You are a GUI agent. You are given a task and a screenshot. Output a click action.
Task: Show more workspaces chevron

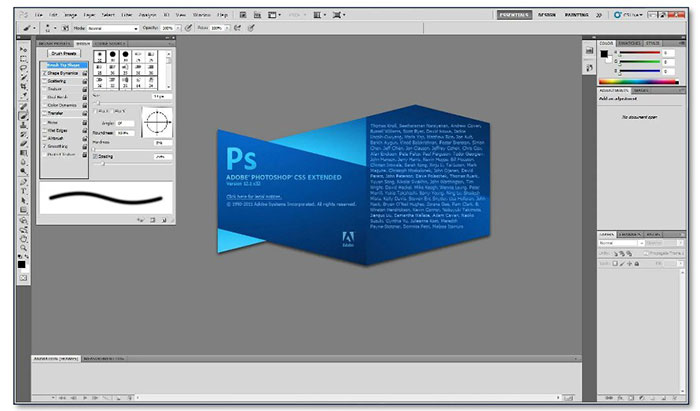[599, 15]
